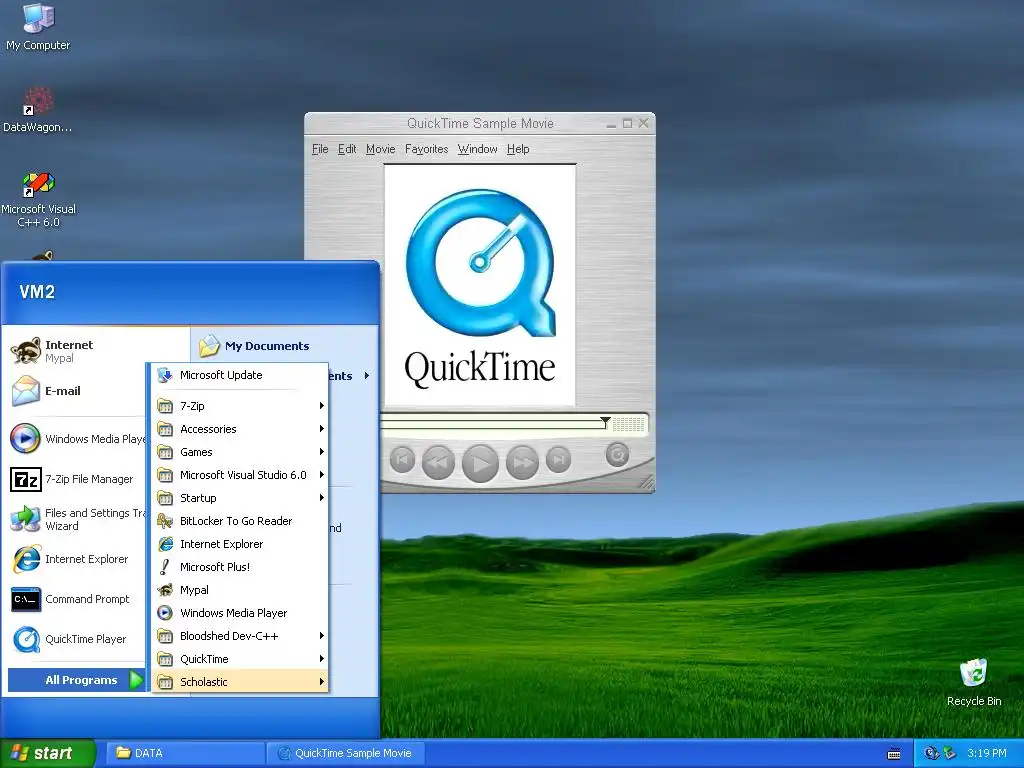Click the QuickTime tray icon in taskbar
Viewport: 1024px width, 768px height.
click(x=931, y=754)
